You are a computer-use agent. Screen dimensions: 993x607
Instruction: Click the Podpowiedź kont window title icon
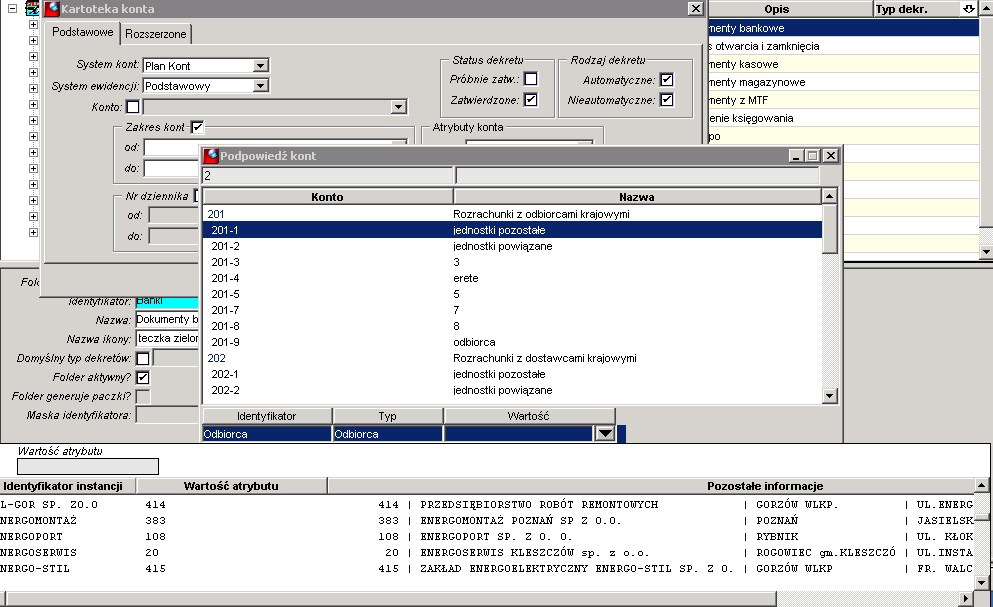click(x=211, y=155)
